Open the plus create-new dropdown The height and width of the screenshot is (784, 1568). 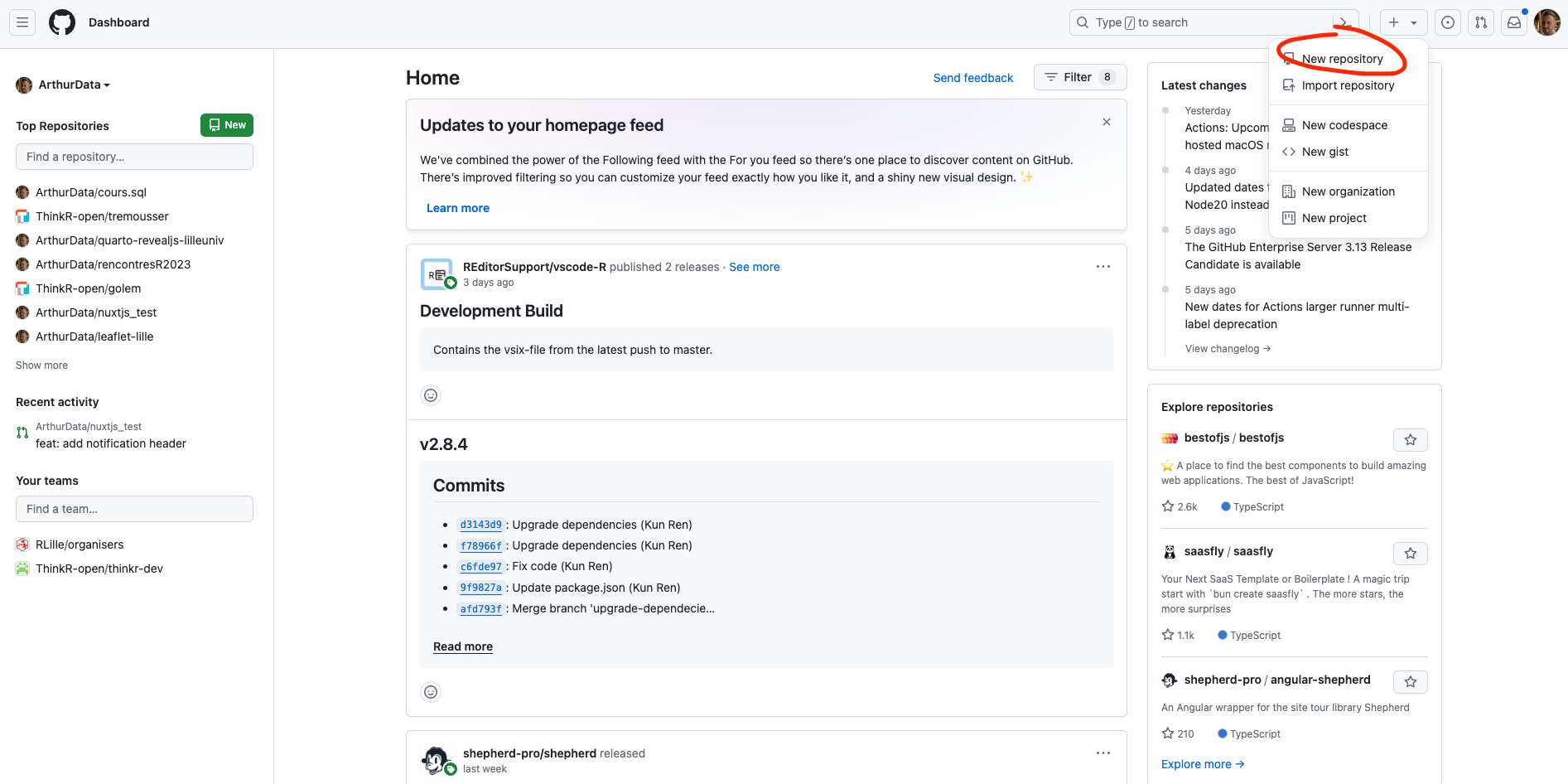click(1403, 22)
